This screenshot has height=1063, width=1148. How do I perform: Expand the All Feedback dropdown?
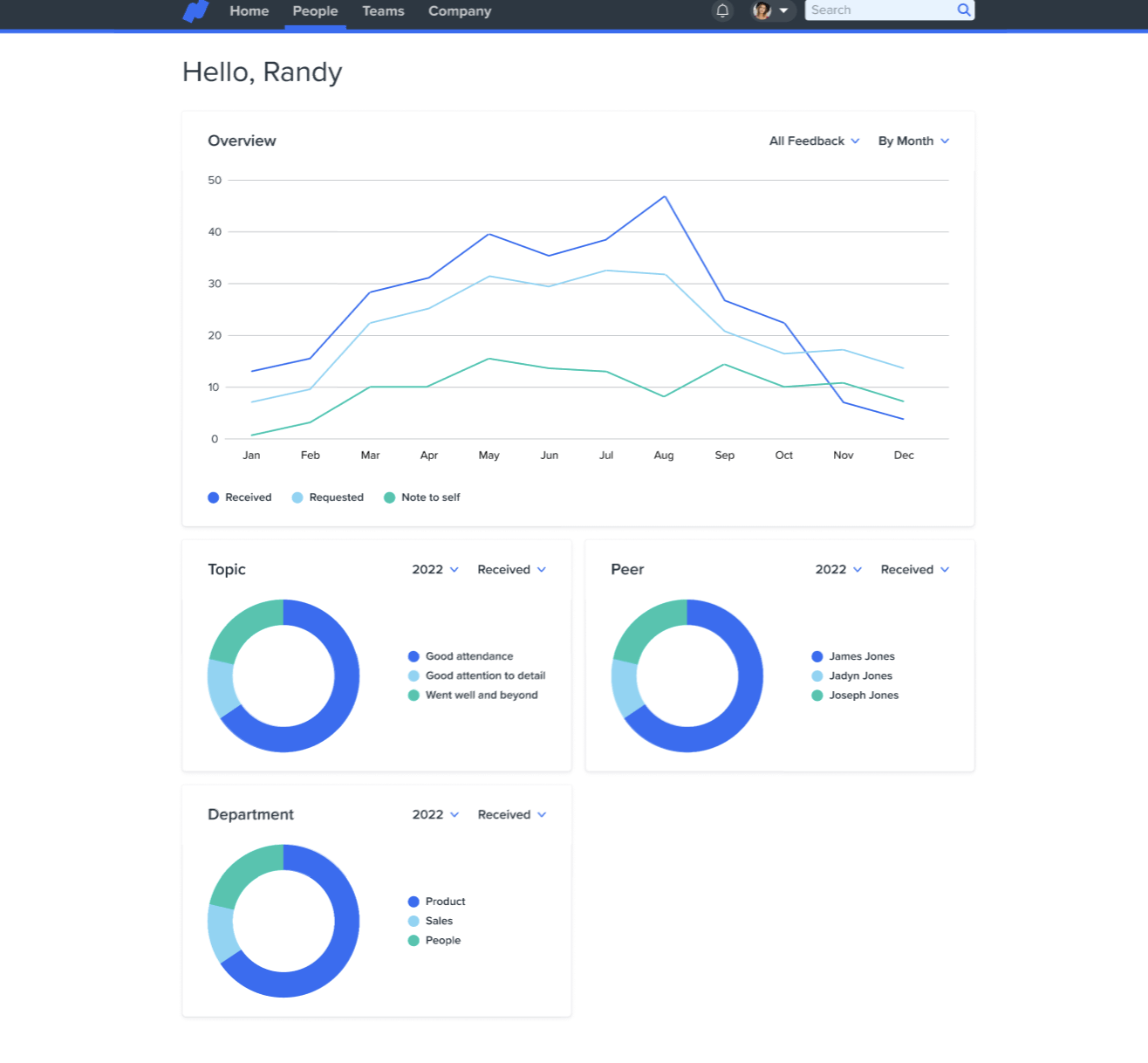coord(814,141)
